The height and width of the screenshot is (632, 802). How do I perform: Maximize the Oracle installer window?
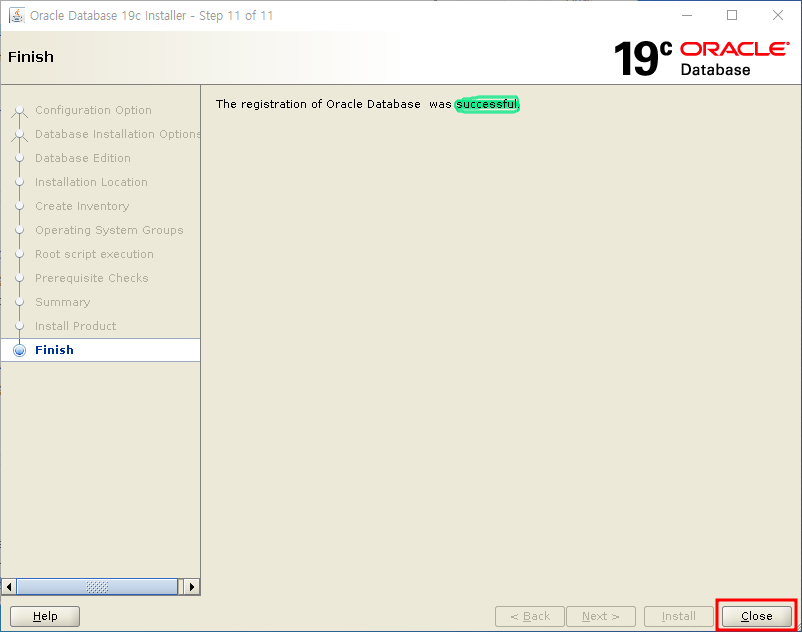coord(732,15)
